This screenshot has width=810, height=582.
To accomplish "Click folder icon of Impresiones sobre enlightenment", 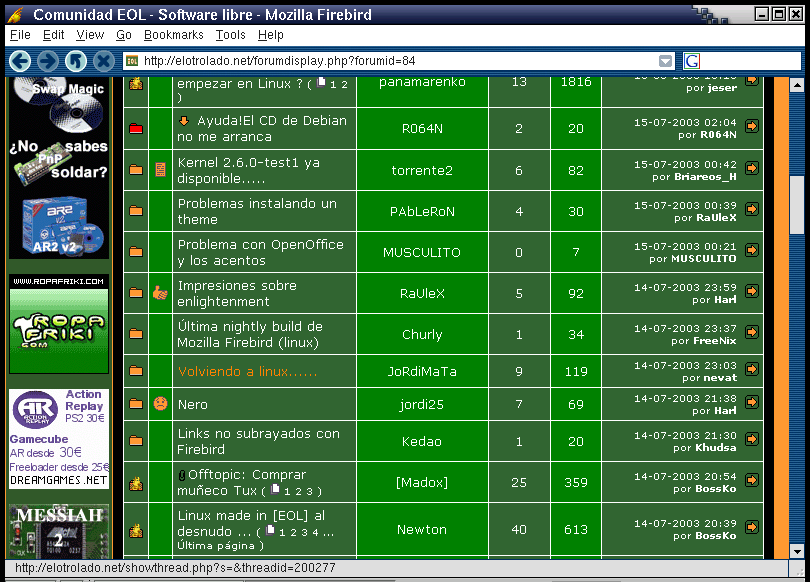I will pyautogui.click(x=136, y=293).
